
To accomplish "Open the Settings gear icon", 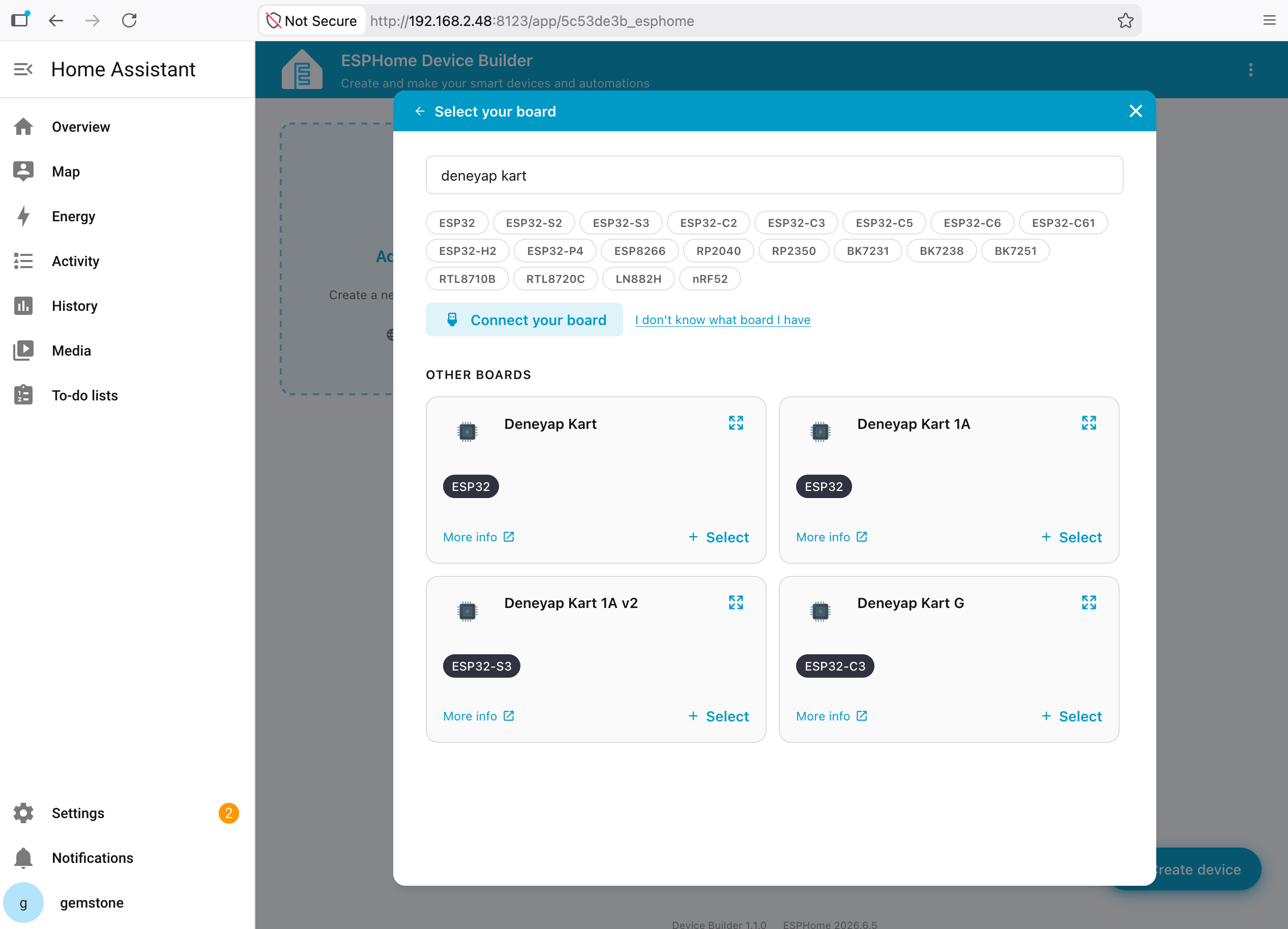I will click(23, 813).
